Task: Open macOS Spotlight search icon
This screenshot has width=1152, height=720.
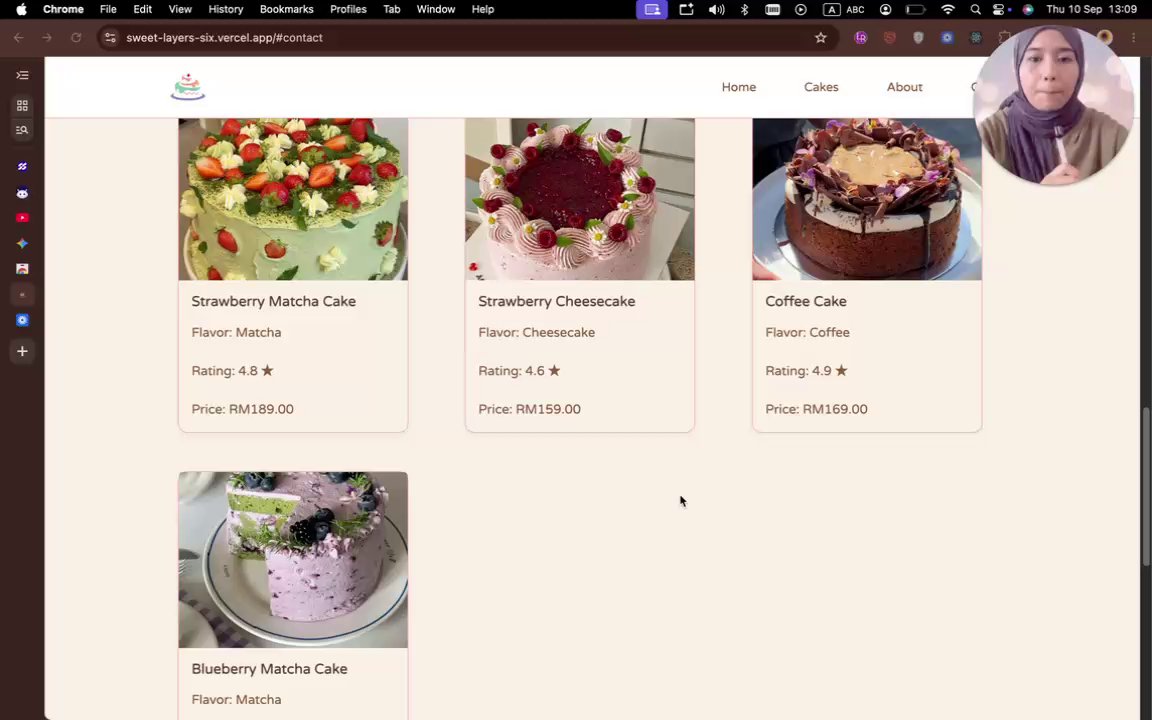Action: click(x=975, y=10)
